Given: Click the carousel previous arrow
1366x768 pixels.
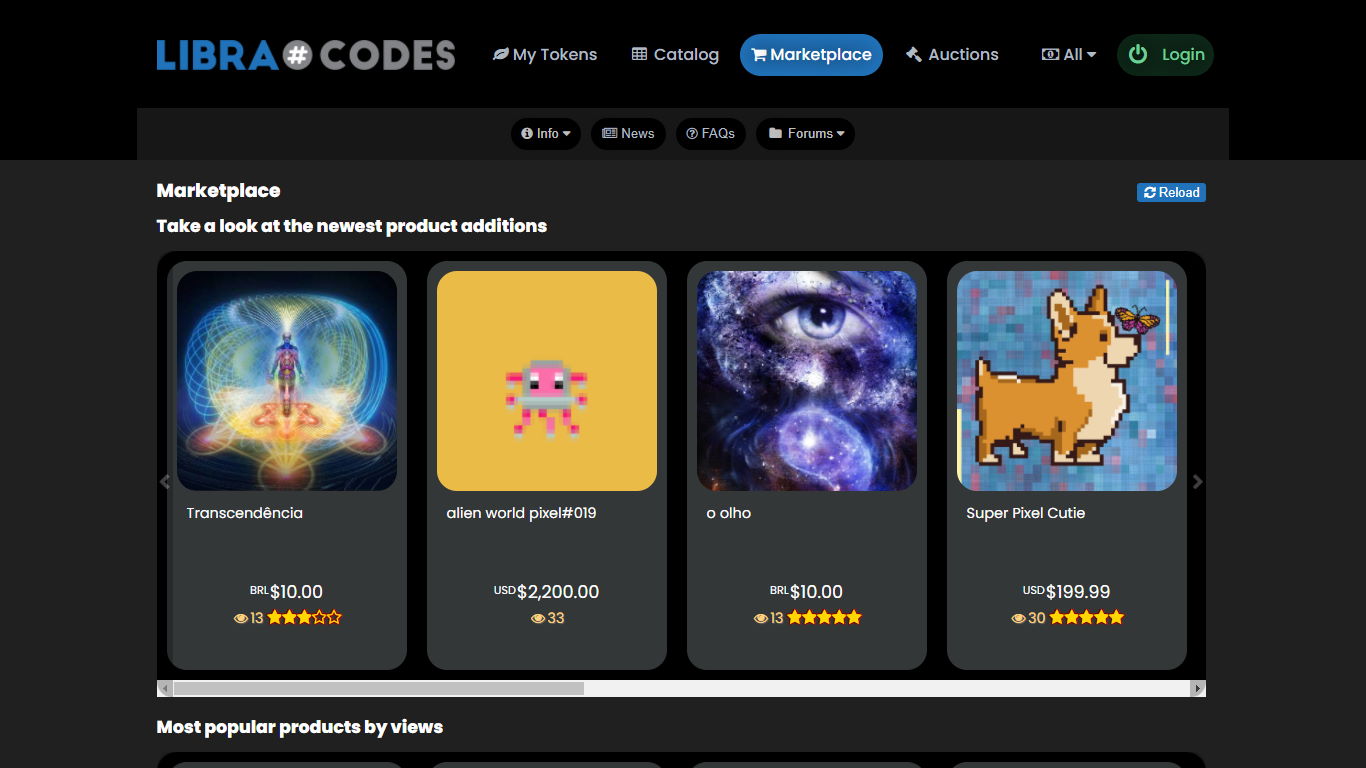Looking at the screenshot, I should tap(165, 482).
